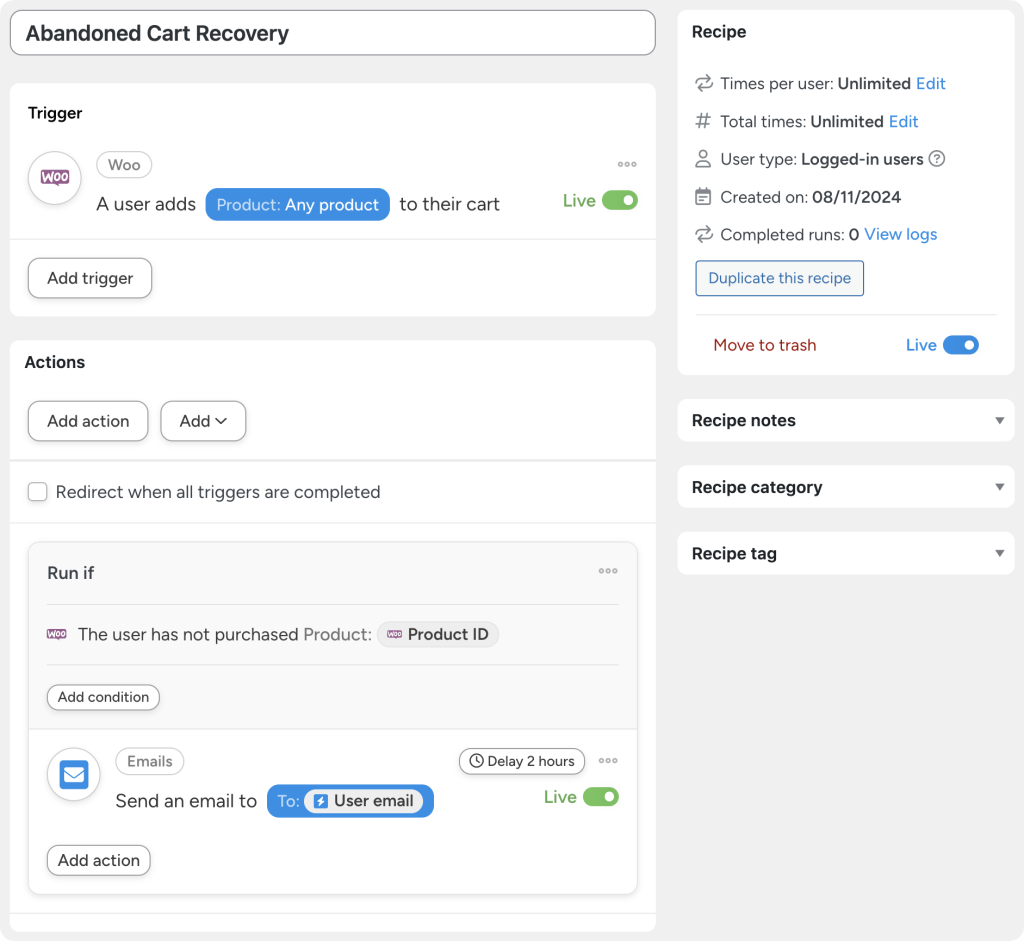Screen dimensions: 1024x941
Task: Enable Redirect when all triggers are completed
Action: tap(37, 491)
